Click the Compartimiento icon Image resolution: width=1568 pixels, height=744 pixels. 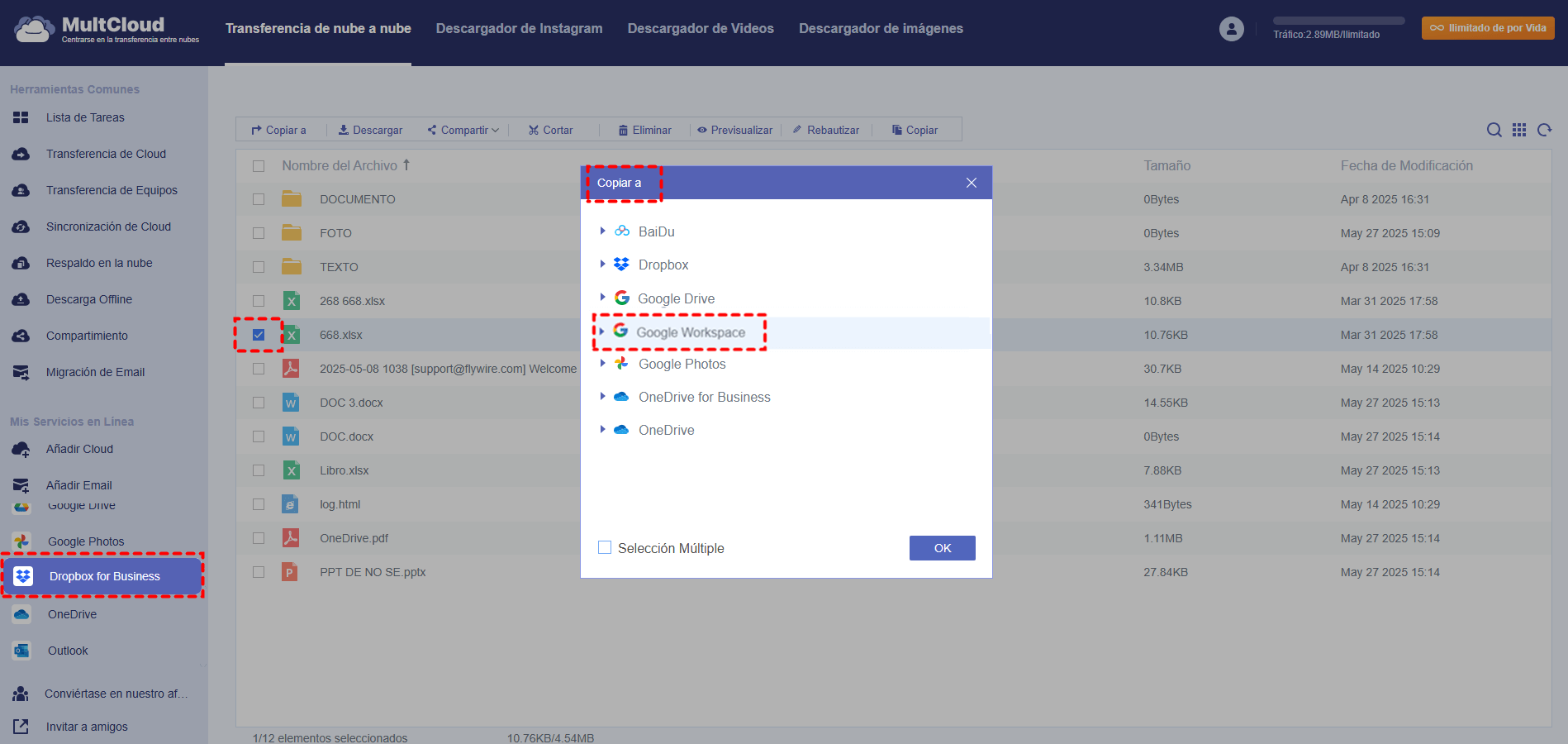pos(21,336)
